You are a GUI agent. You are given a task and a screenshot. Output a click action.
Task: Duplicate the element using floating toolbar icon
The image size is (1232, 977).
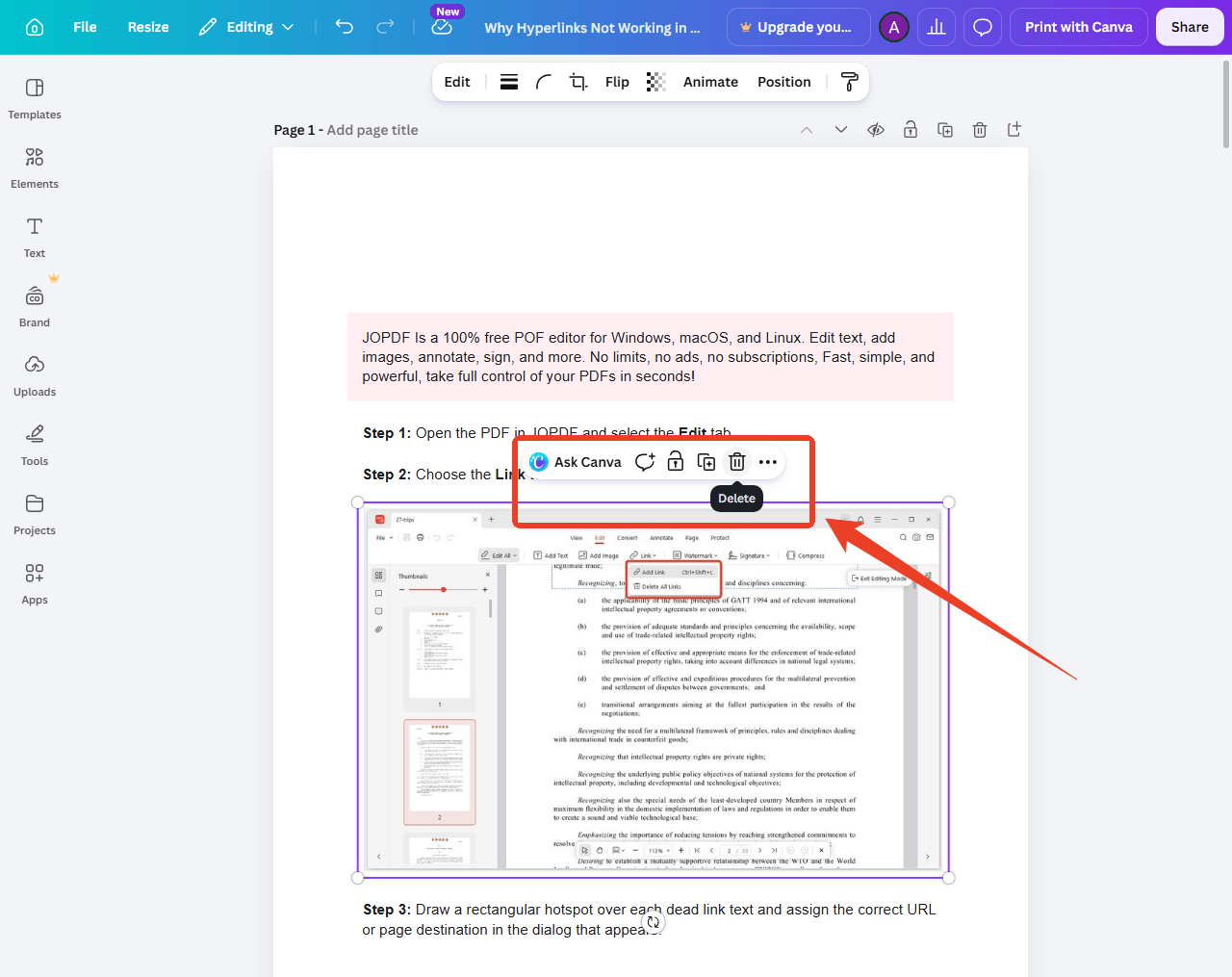(706, 462)
